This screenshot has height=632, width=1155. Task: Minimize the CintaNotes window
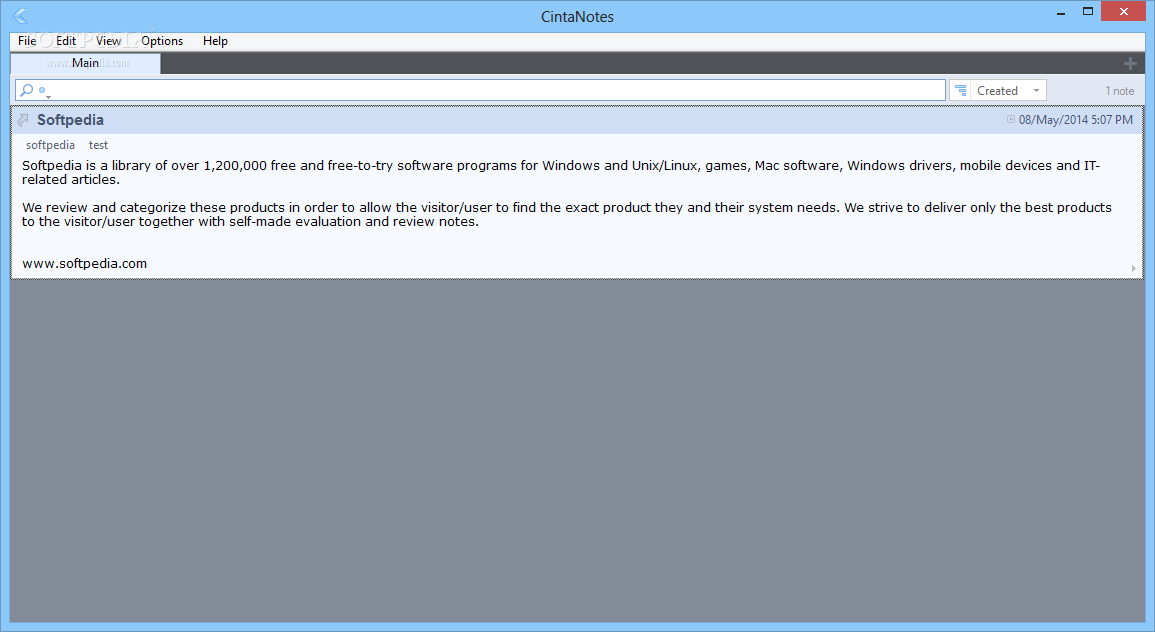coord(1061,13)
